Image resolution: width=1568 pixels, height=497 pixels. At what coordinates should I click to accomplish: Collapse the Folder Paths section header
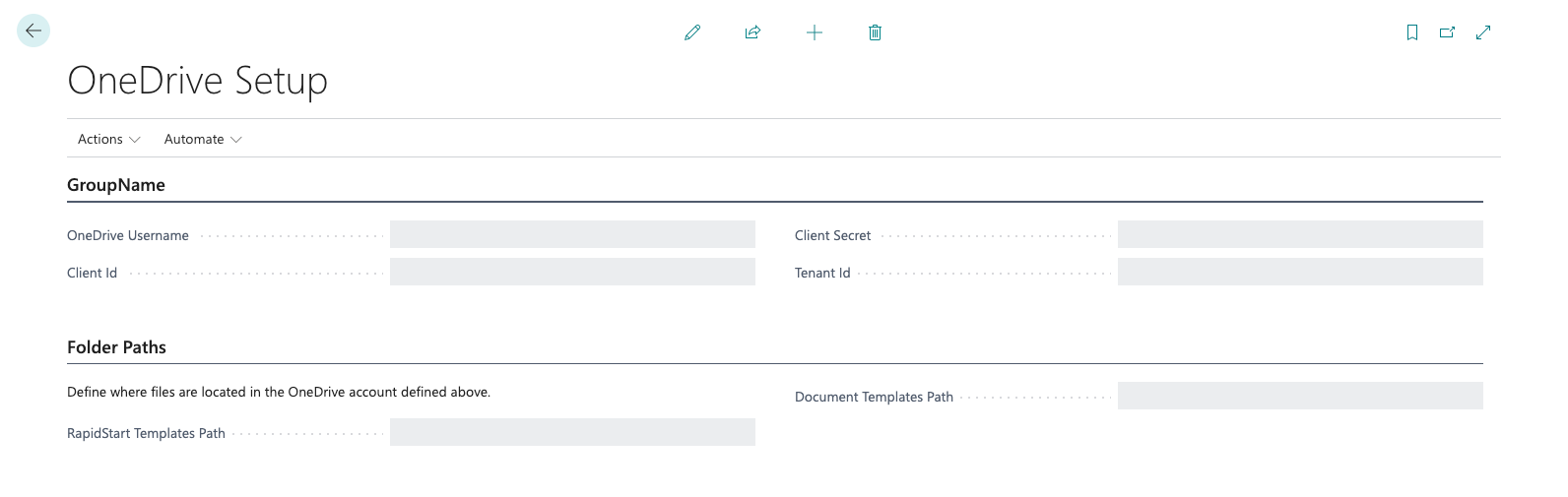click(116, 347)
